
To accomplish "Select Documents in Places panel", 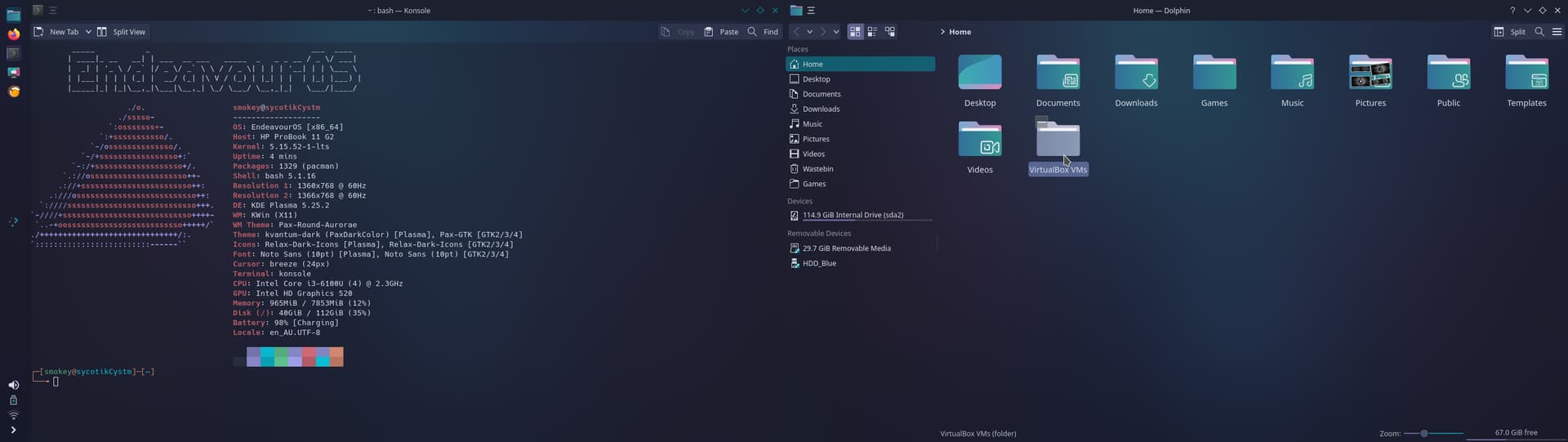I will (860, 94).
